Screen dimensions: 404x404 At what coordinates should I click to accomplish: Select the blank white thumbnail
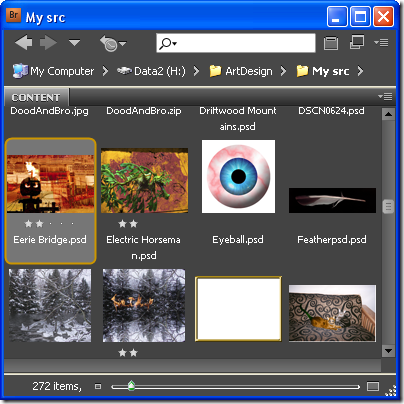238,309
